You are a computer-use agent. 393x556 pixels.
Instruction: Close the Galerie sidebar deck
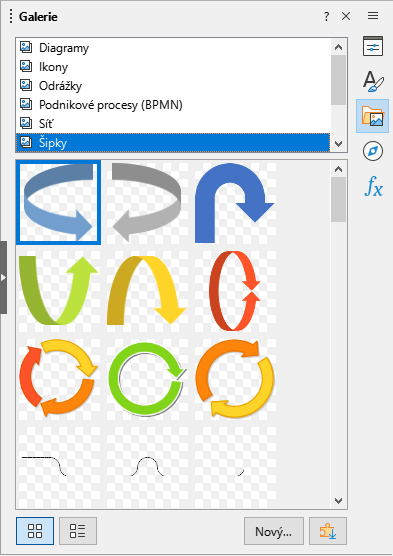click(x=346, y=16)
